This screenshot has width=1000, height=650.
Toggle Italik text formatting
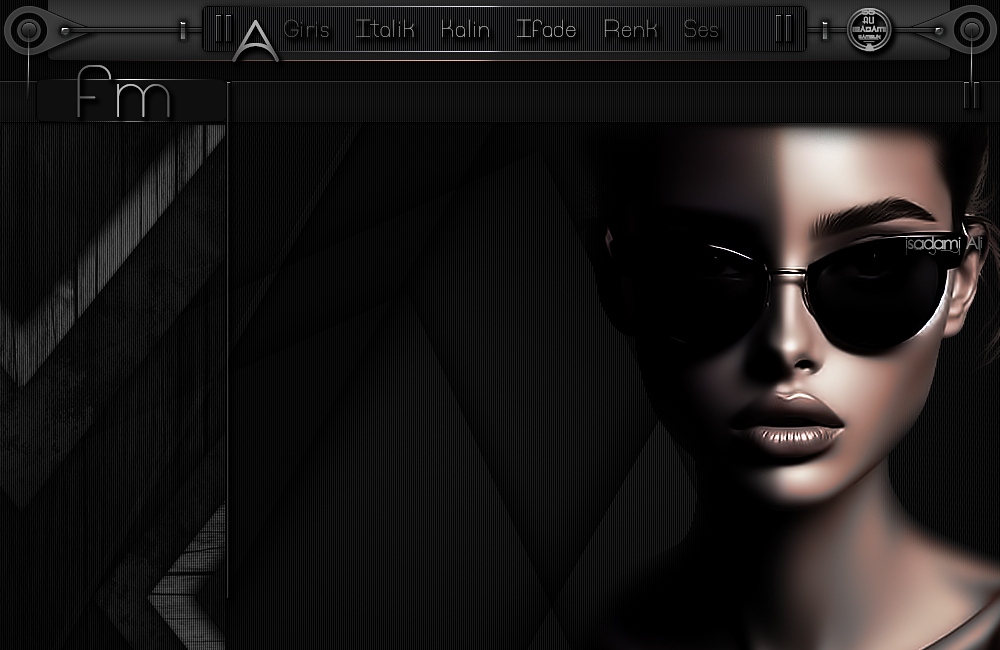click(x=385, y=29)
